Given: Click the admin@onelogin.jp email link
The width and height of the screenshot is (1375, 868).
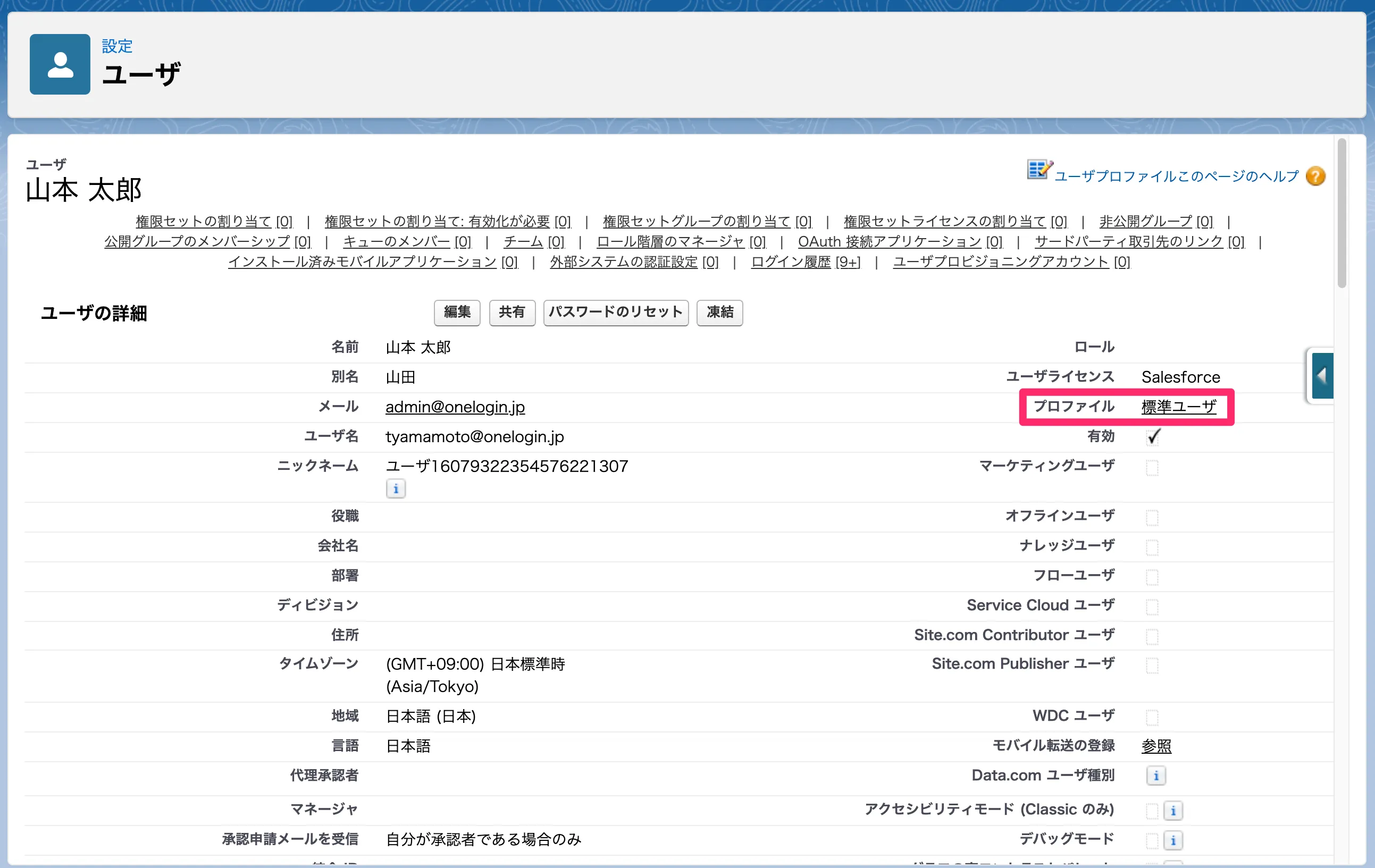Looking at the screenshot, I should (x=455, y=407).
